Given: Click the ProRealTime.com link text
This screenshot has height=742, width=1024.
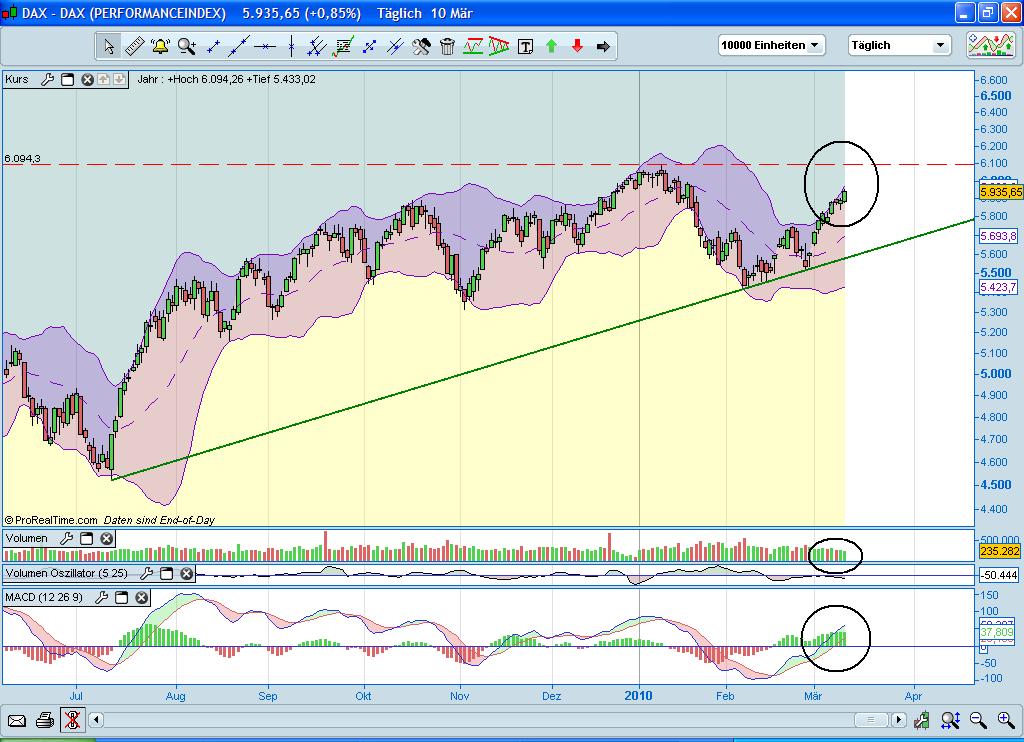Looking at the screenshot, I should pos(56,521).
